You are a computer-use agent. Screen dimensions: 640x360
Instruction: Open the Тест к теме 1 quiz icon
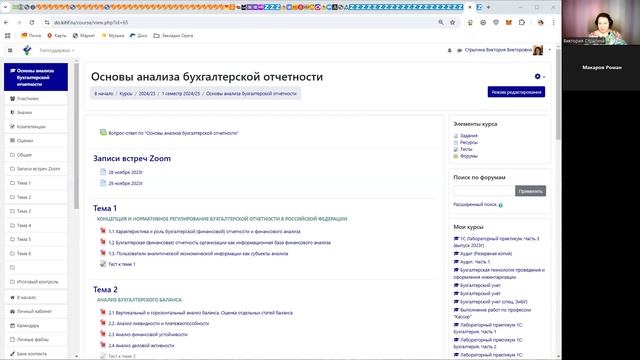(103, 264)
